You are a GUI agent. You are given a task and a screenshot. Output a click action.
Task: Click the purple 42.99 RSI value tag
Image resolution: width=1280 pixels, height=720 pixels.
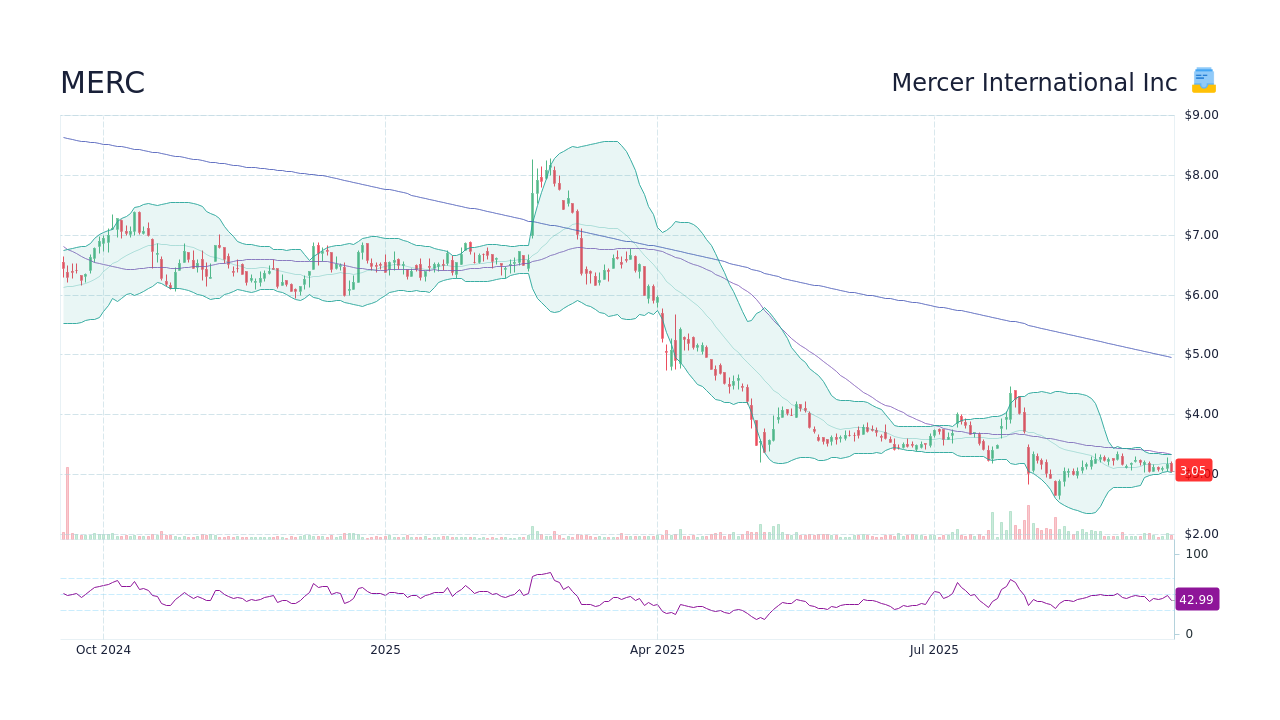[x=1196, y=600]
